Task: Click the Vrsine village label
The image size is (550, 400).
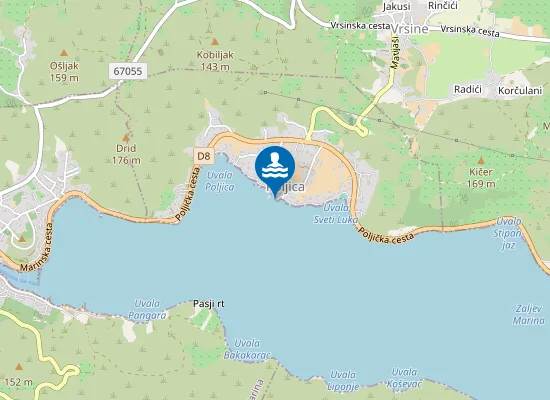Action: pos(410,29)
